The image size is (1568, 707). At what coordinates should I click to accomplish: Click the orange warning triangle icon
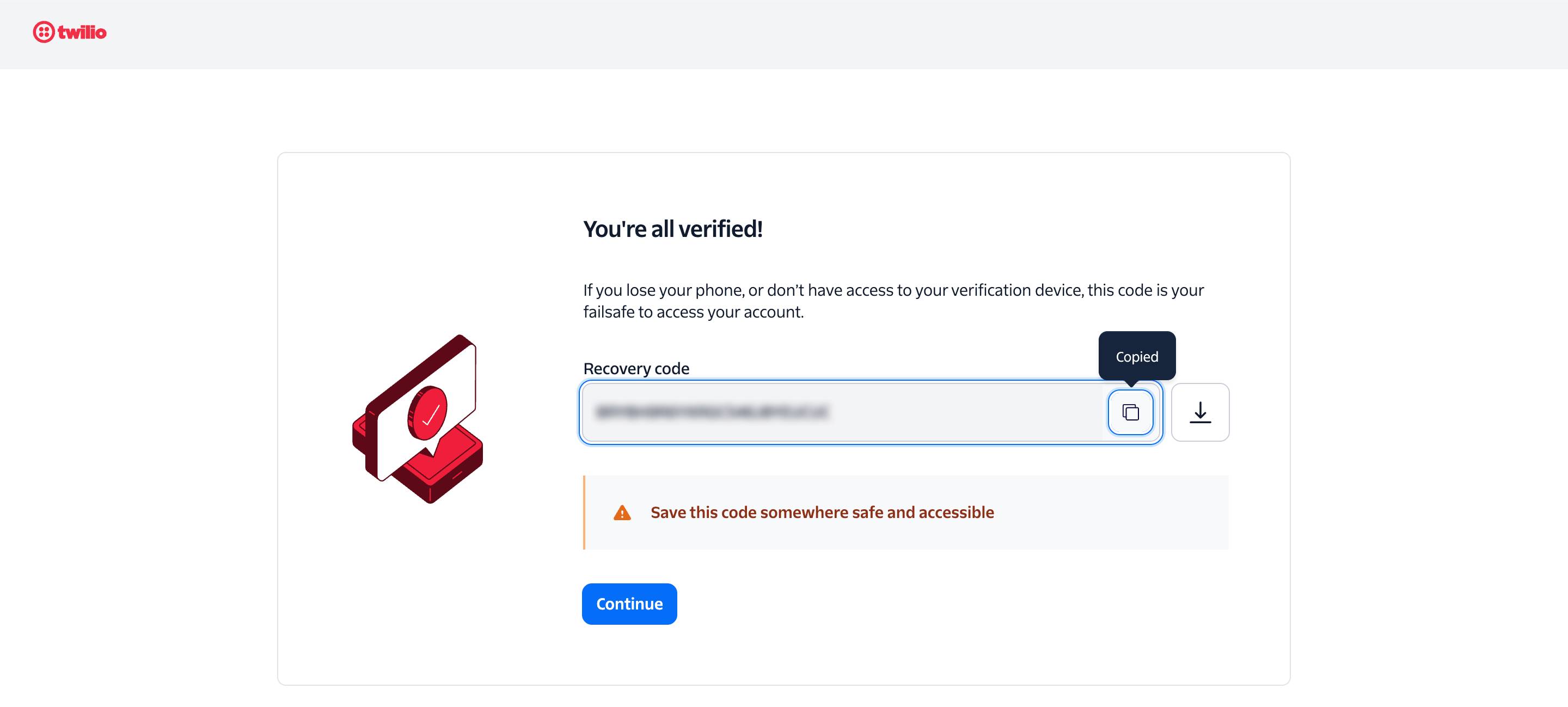click(621, 513)
